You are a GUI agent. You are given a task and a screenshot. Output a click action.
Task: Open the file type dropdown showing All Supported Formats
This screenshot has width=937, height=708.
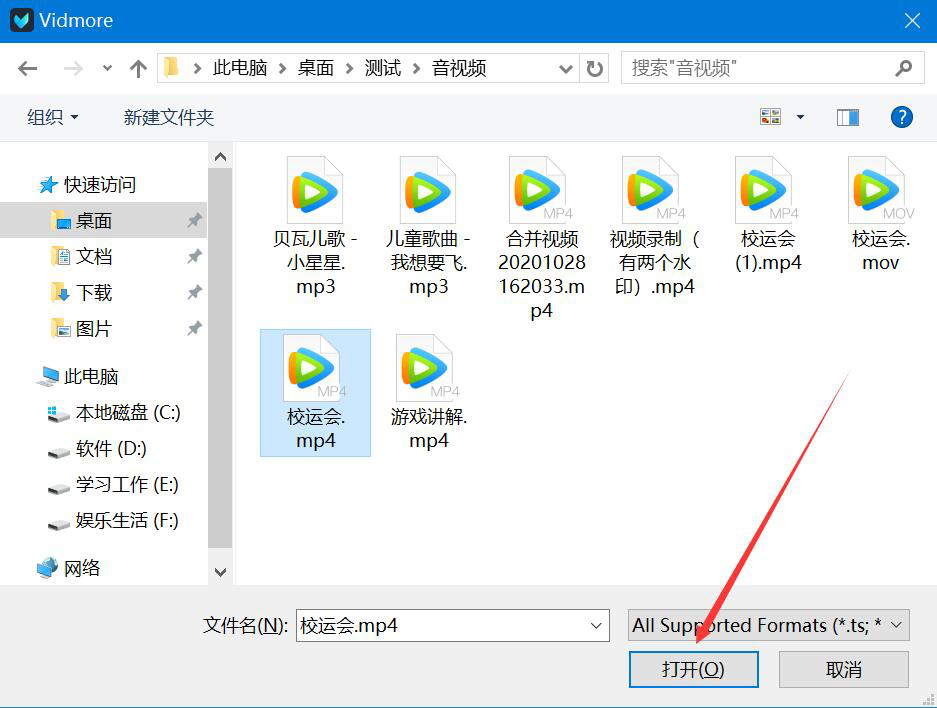[768, 625]
